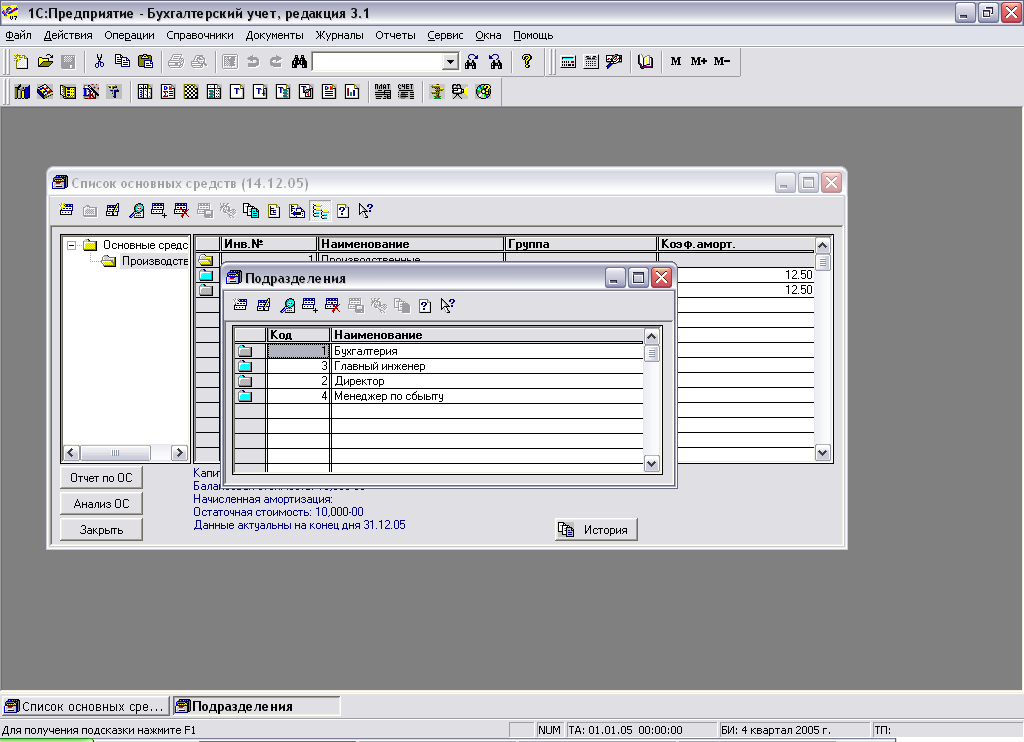The height and width of the screenshot is (742, 1024).
Task: Click the Анализ ОС button
Action: click(101, 504)
